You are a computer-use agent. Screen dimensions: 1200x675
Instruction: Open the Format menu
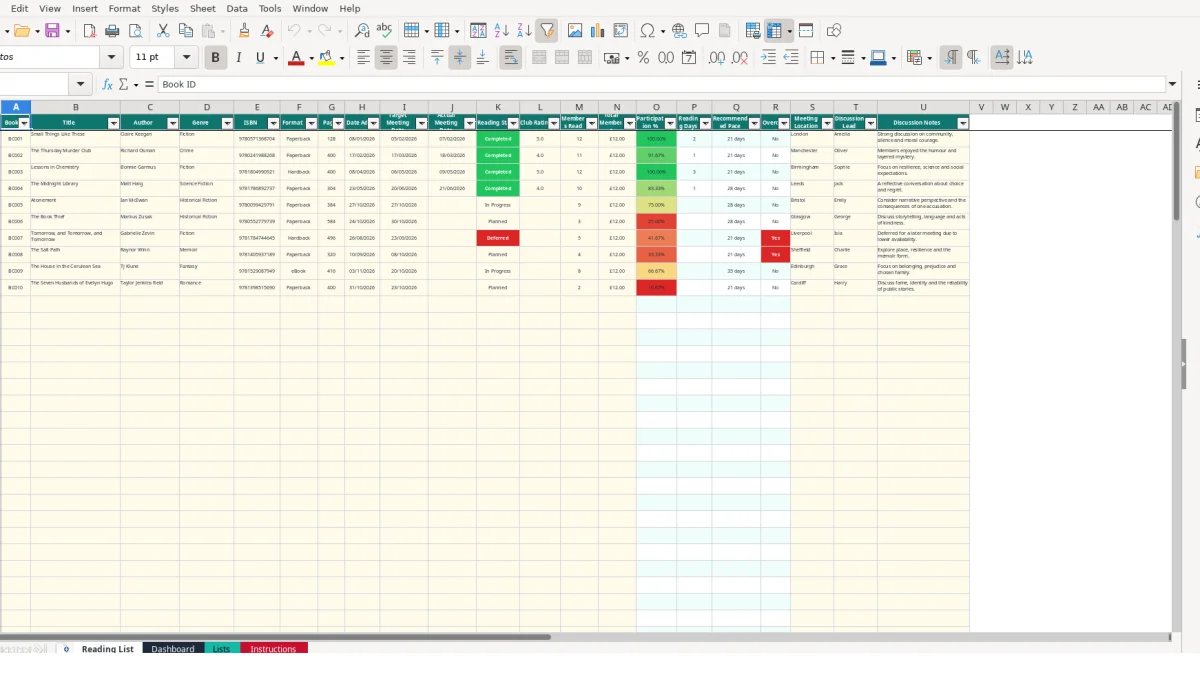point(125,8)
